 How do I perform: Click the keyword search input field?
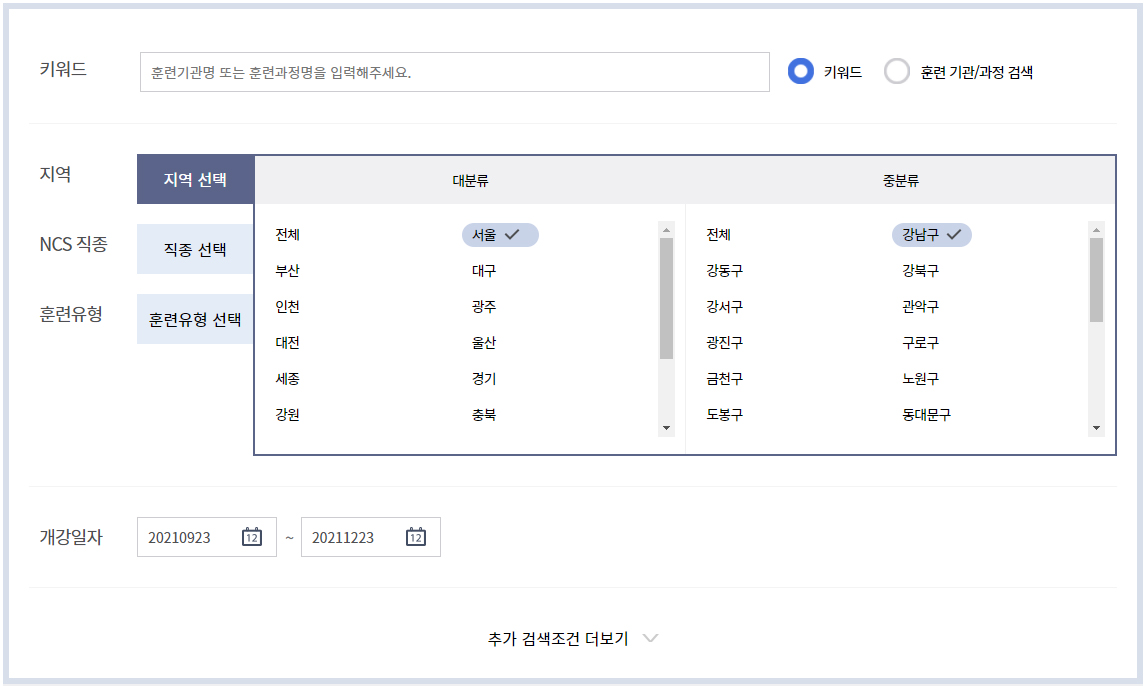coord(455,72)
